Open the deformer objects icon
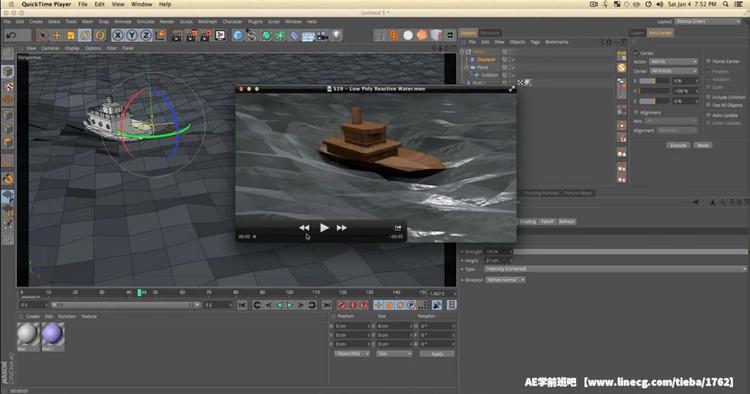Viewport: 750px width, 394px height. (294, 35)
